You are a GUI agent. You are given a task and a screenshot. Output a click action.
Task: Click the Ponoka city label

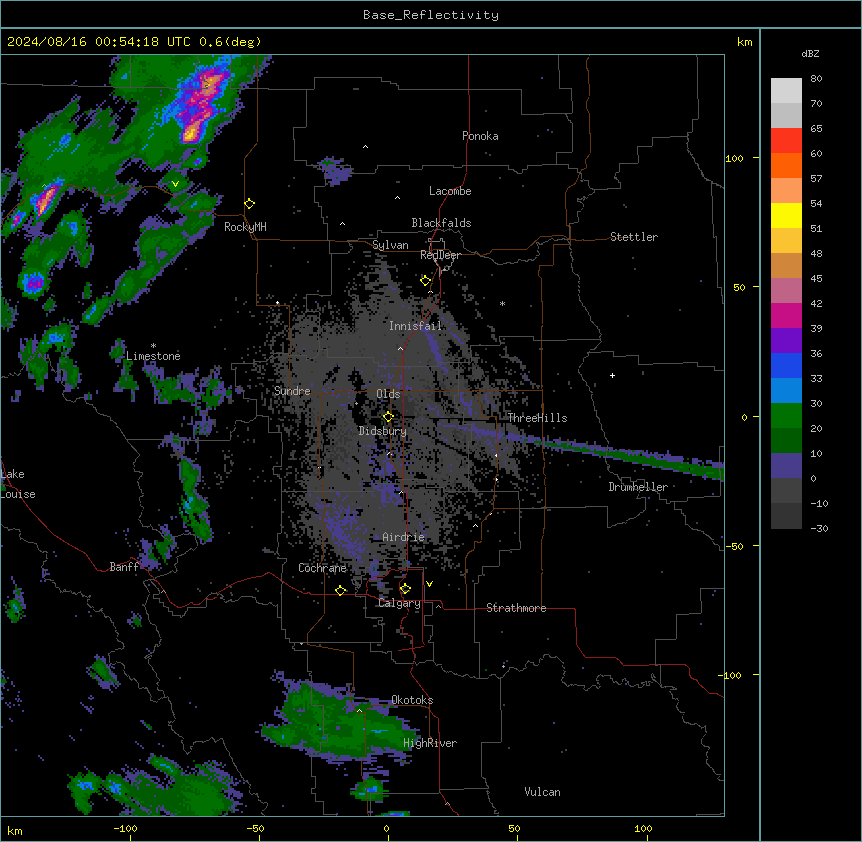480,136
